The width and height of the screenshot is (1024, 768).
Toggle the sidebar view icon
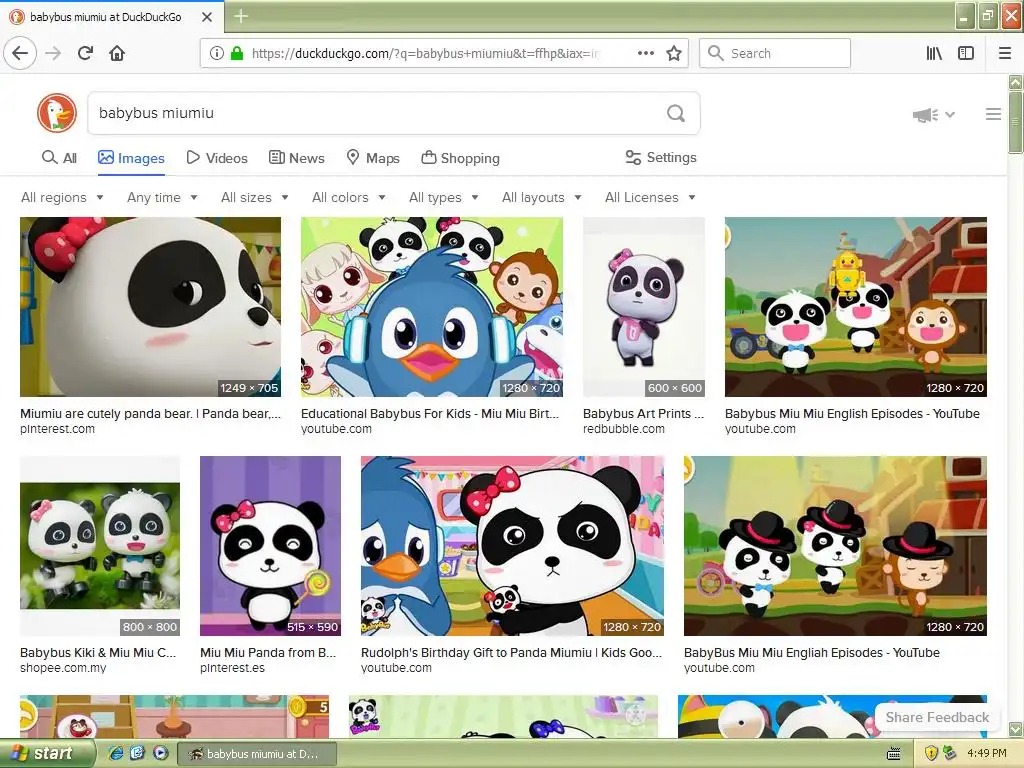[x=966, y=53]
